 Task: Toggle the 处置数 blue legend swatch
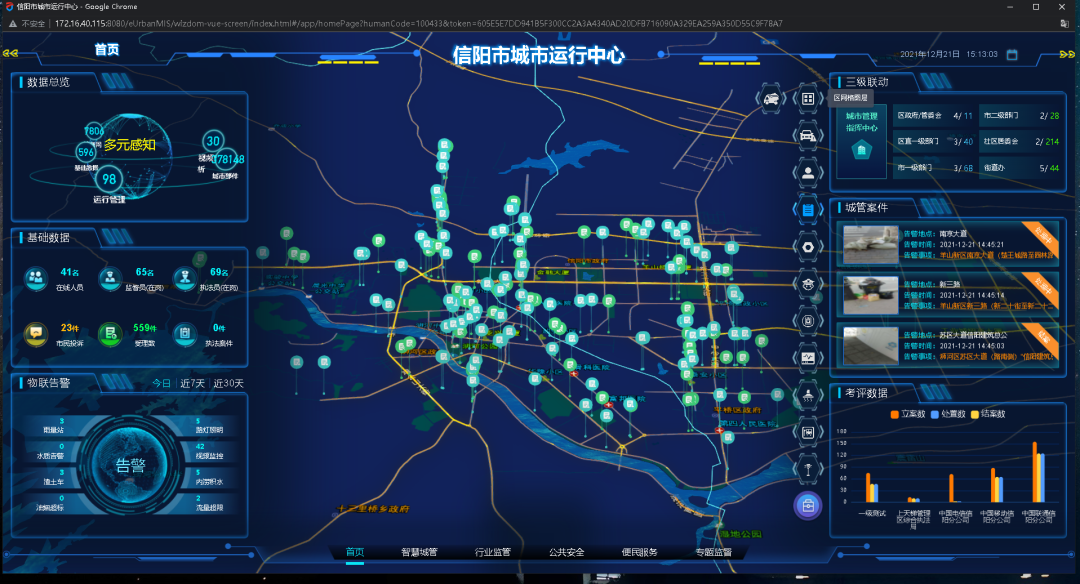click(x=935, y=414)
